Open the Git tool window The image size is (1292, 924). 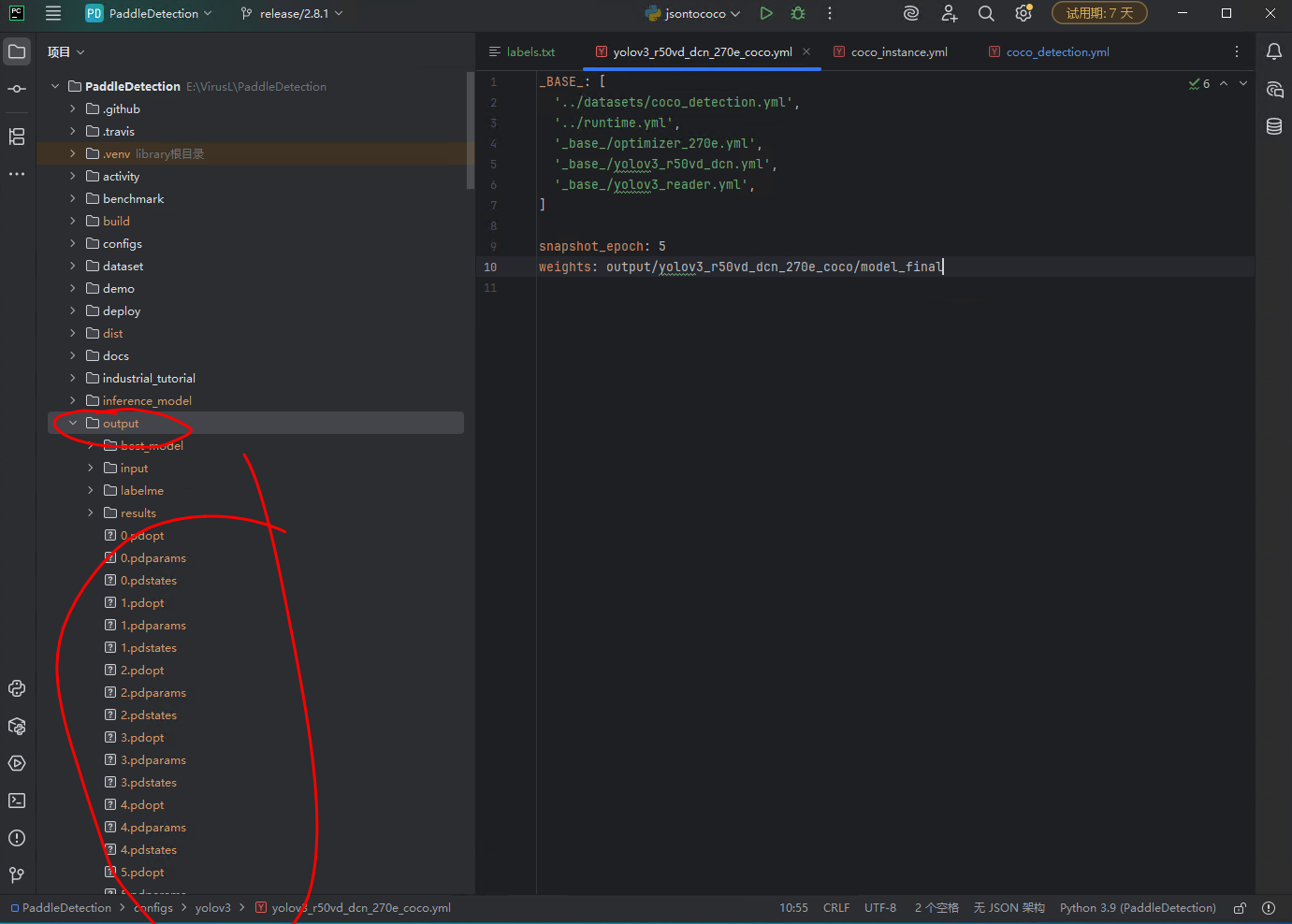click(17, 875)
